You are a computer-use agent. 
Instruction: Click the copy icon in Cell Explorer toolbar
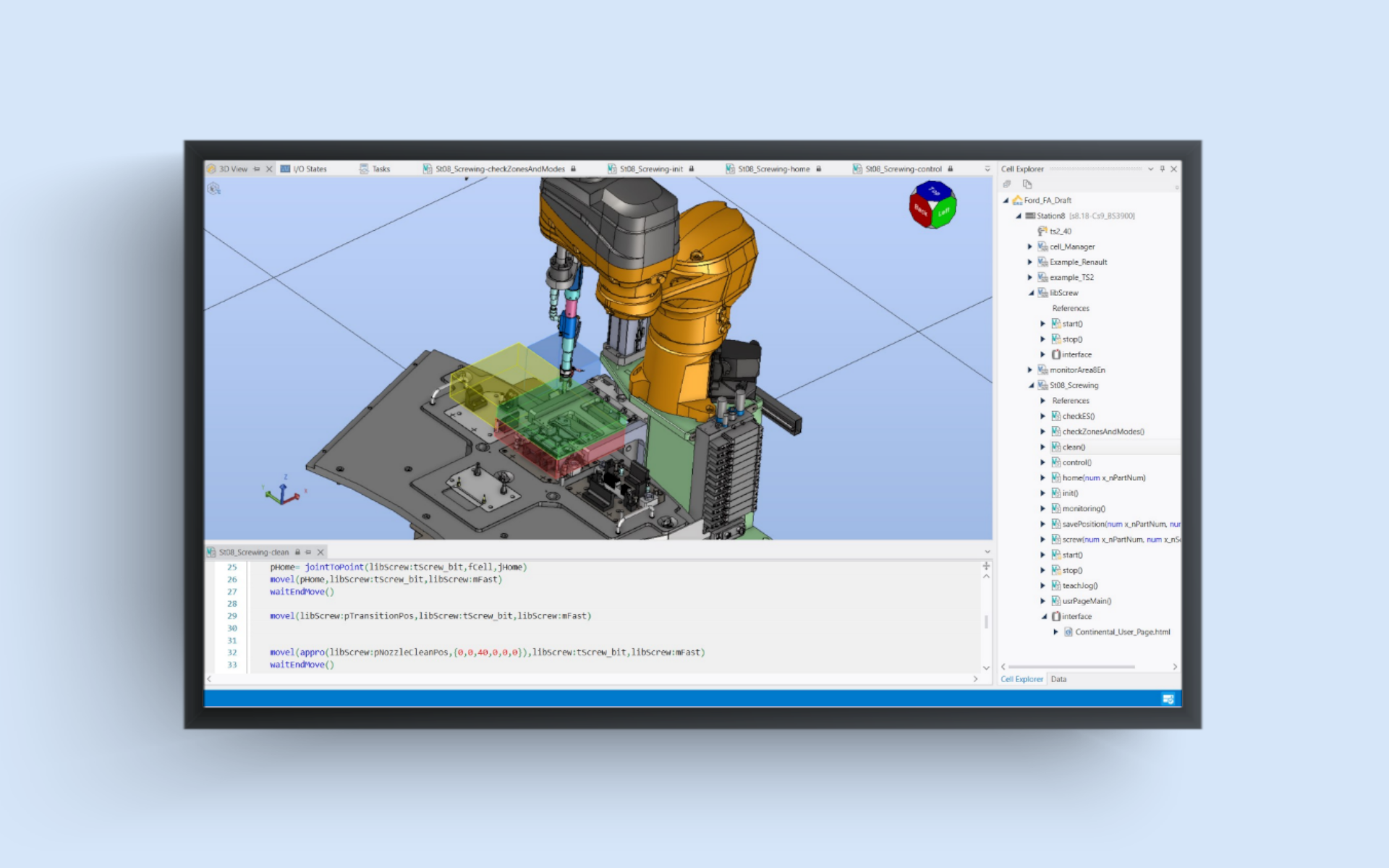[x=1027, y=184]
